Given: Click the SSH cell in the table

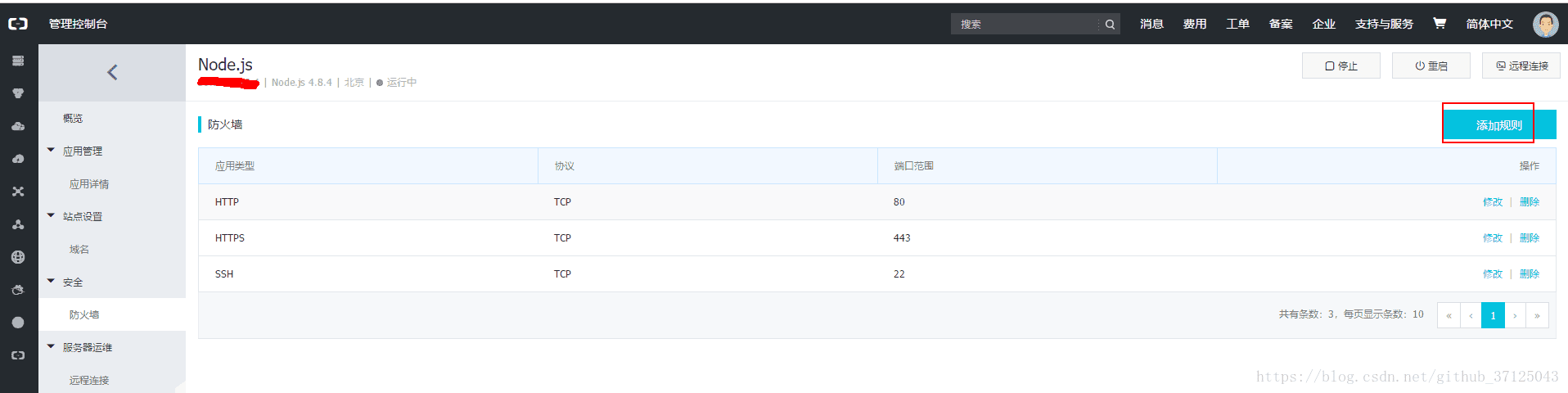Looking at the screenshot, I should [224, 274].
